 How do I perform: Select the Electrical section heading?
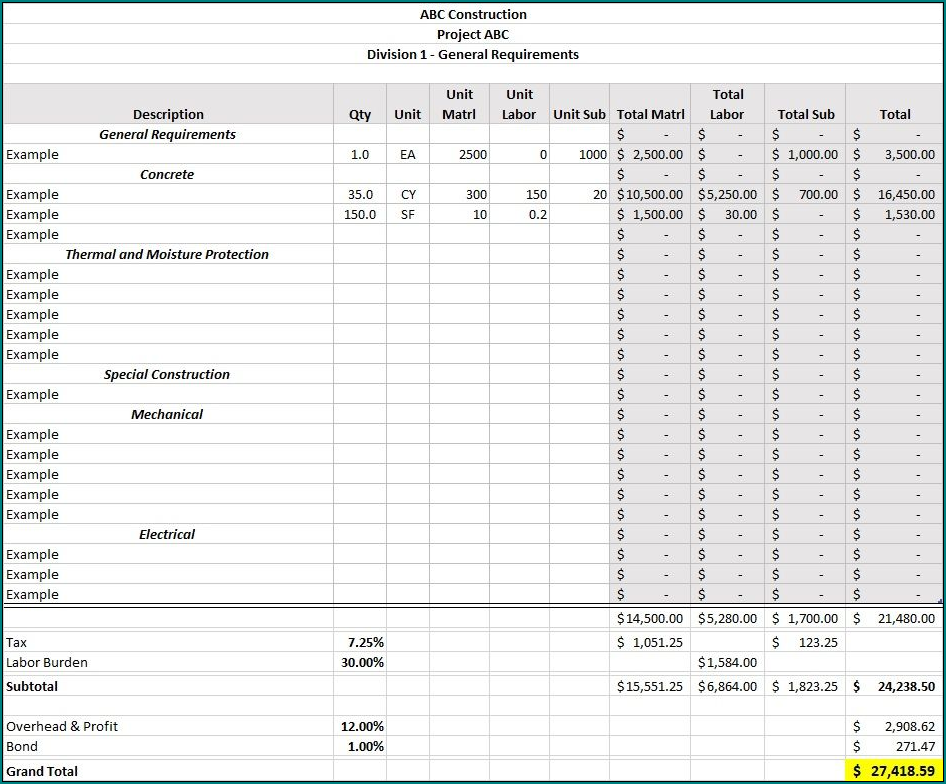coord(167,534)
